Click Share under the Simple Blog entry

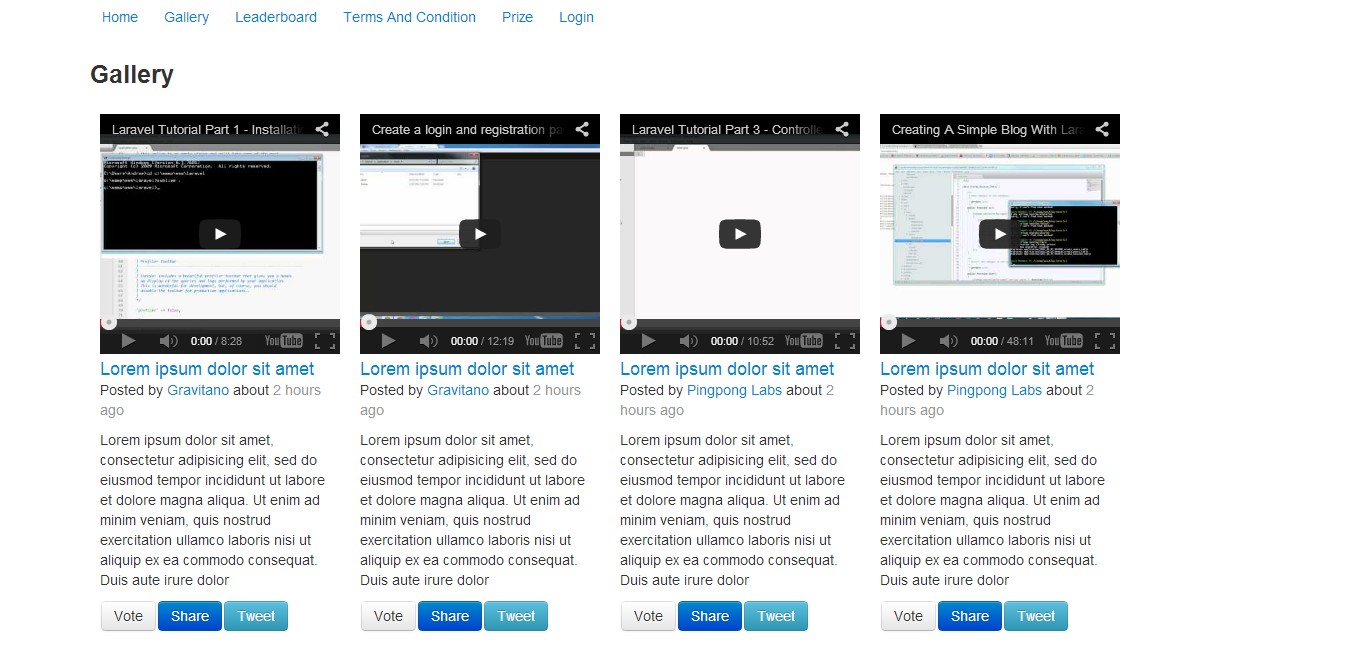(970, 616)
